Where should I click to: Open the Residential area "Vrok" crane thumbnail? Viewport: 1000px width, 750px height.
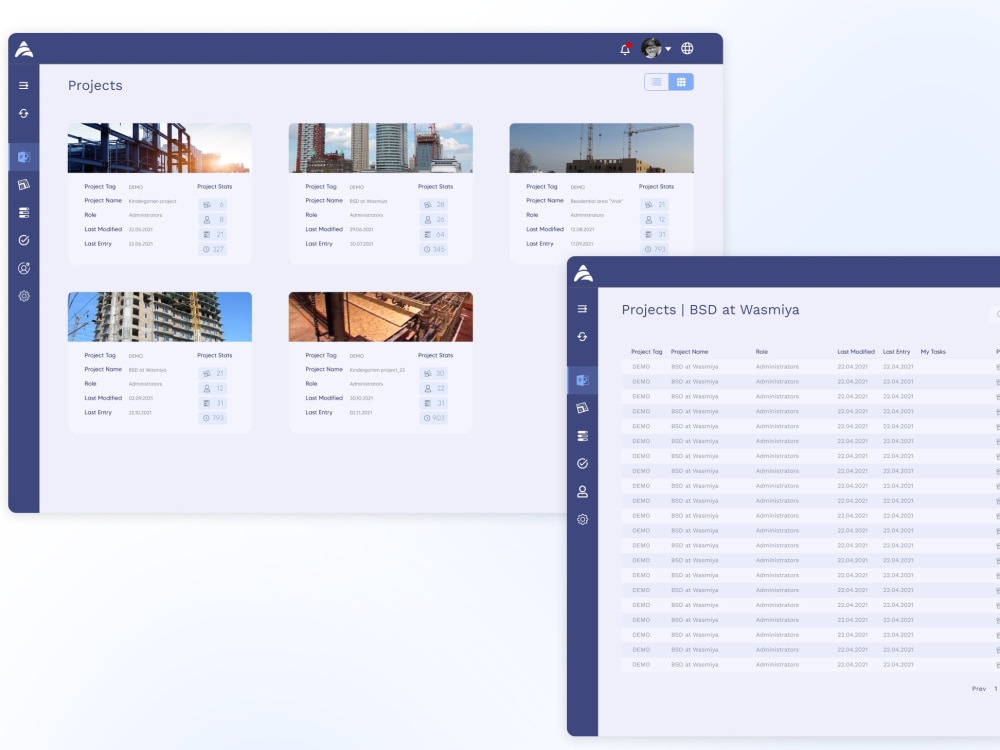coord(601,148)
